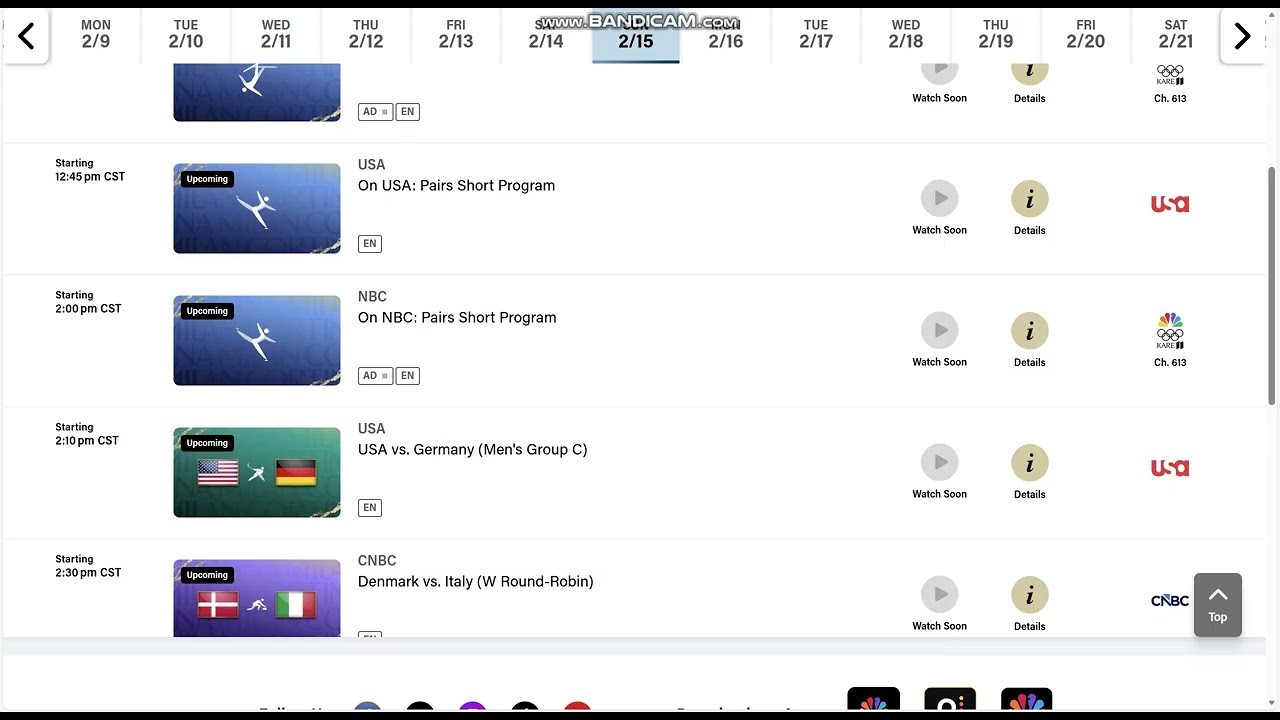
Task: Select the FRI 2/13 date tab
Action: point(456,35)
